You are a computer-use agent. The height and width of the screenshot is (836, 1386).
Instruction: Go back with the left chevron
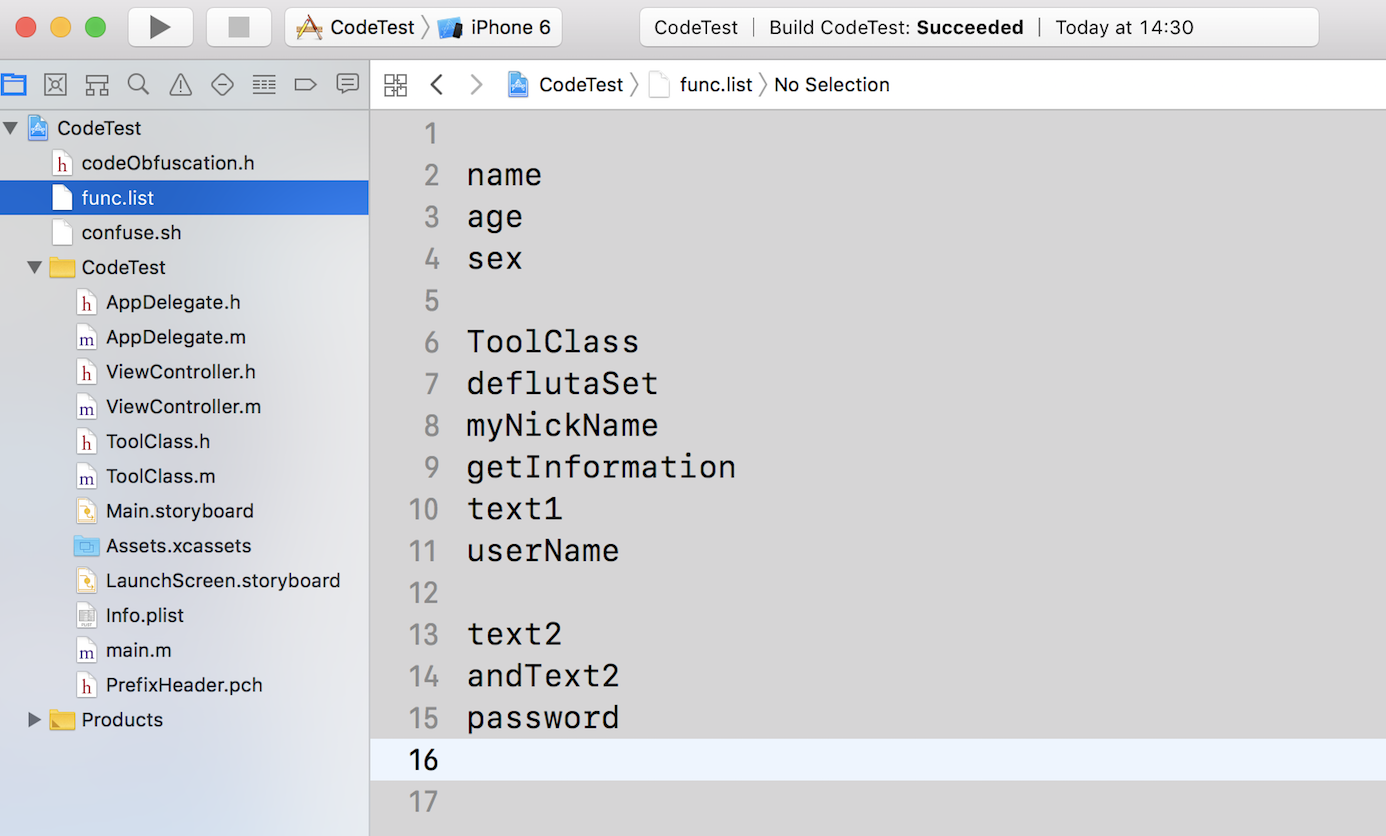click(436, 85)
